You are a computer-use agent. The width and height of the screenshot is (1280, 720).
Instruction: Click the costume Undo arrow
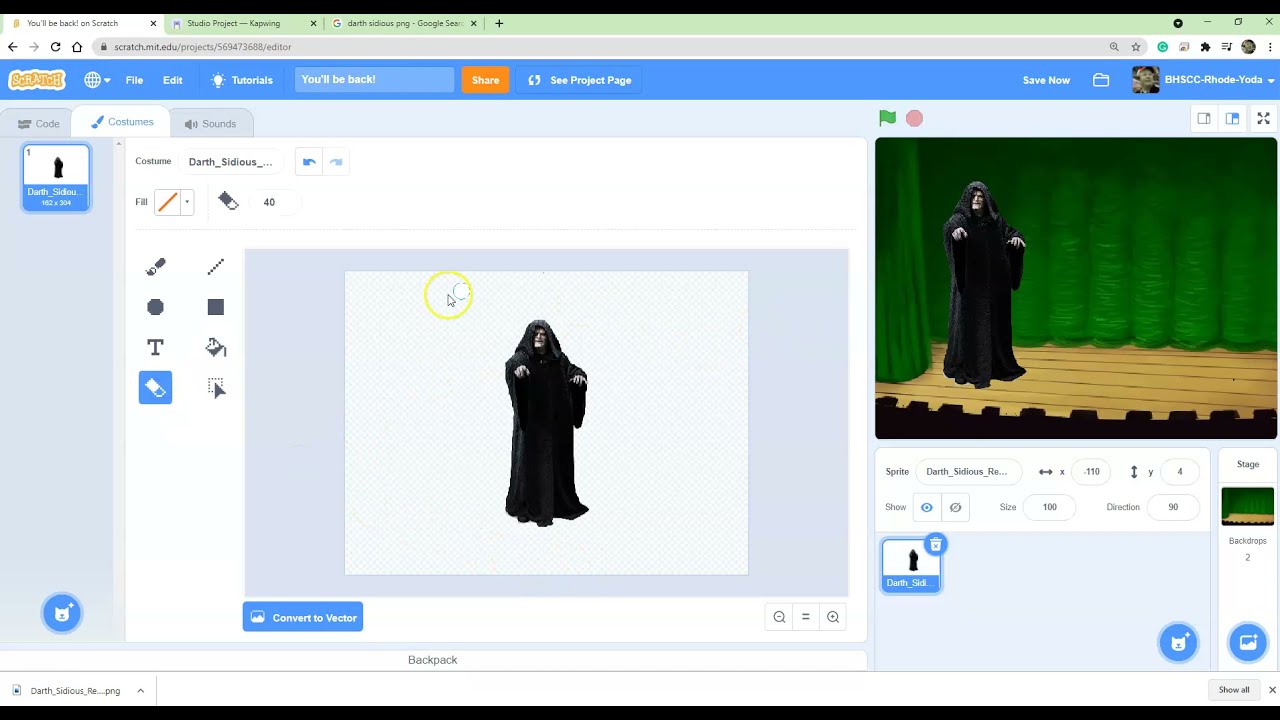pos(309,162)
